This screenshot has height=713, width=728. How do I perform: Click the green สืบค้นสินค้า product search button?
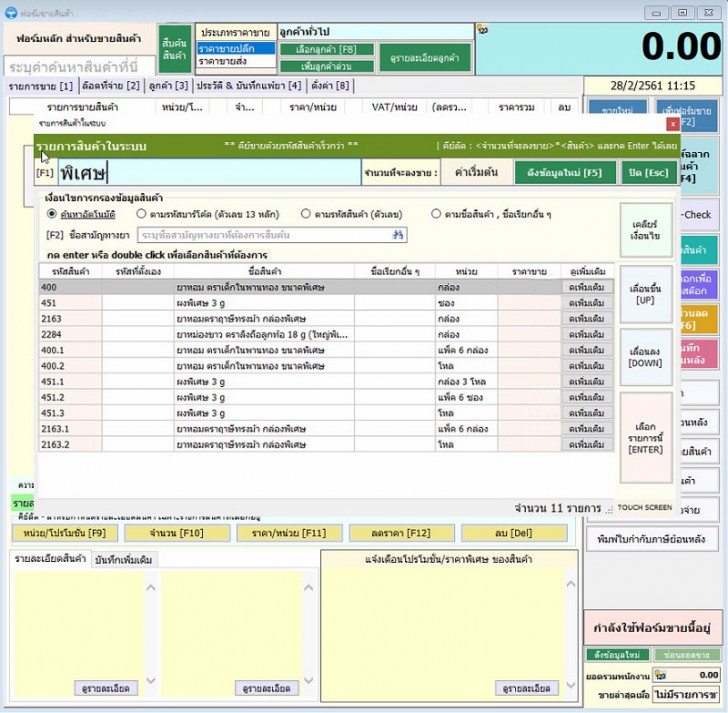coord(174,49)
